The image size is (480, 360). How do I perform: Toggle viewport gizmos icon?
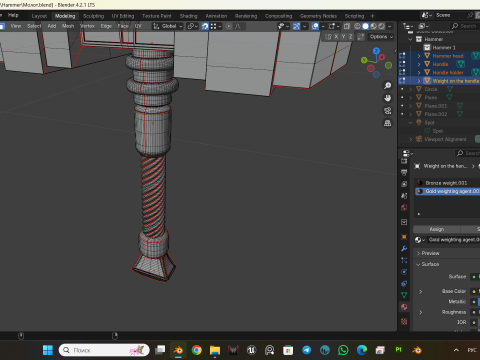pyautogui.click(x=296, y=26)
